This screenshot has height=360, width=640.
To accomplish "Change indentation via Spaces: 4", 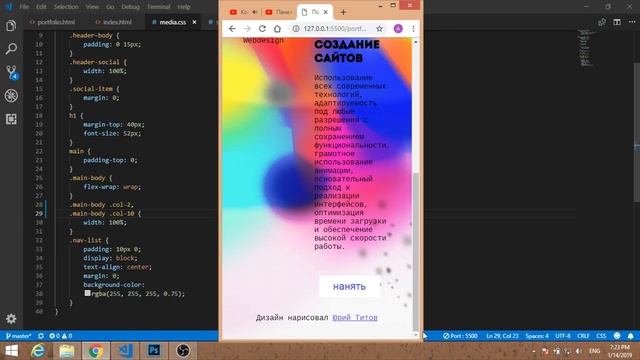I will (x=537, y=336).
